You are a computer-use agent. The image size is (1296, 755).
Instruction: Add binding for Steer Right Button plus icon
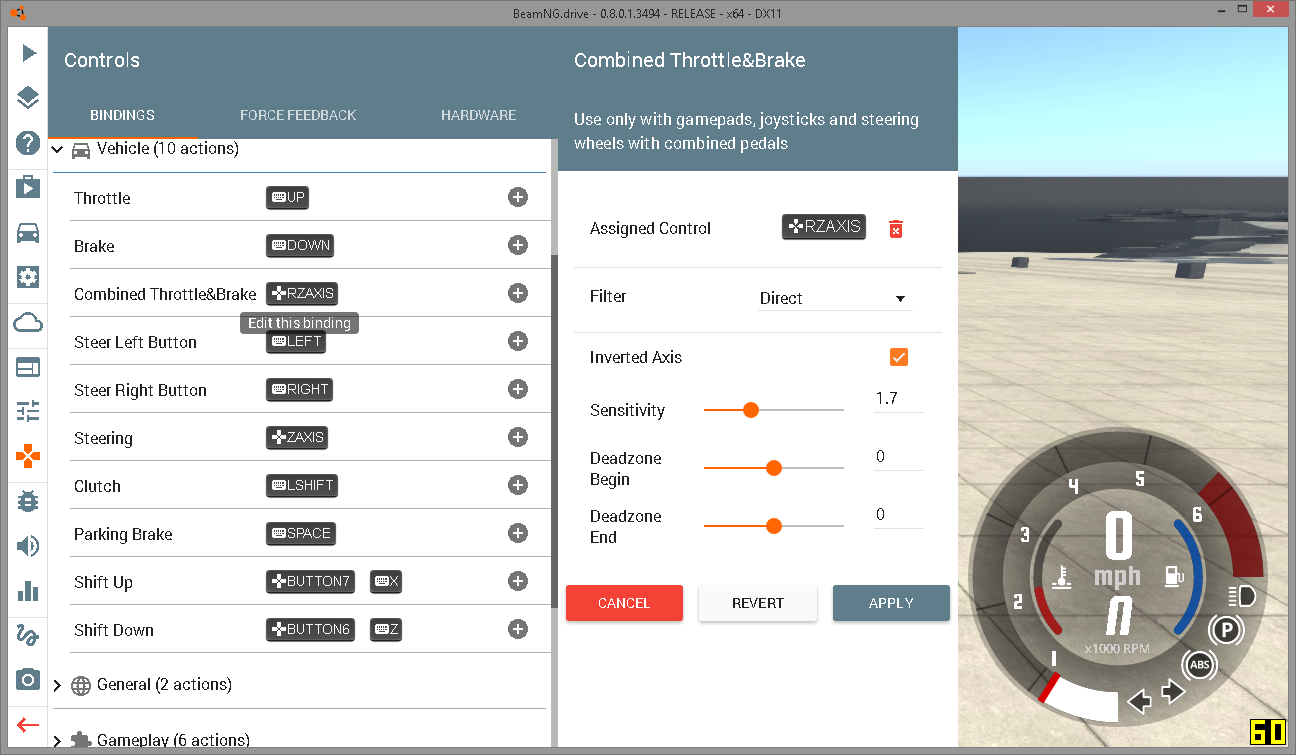click(x=518, y=389)
